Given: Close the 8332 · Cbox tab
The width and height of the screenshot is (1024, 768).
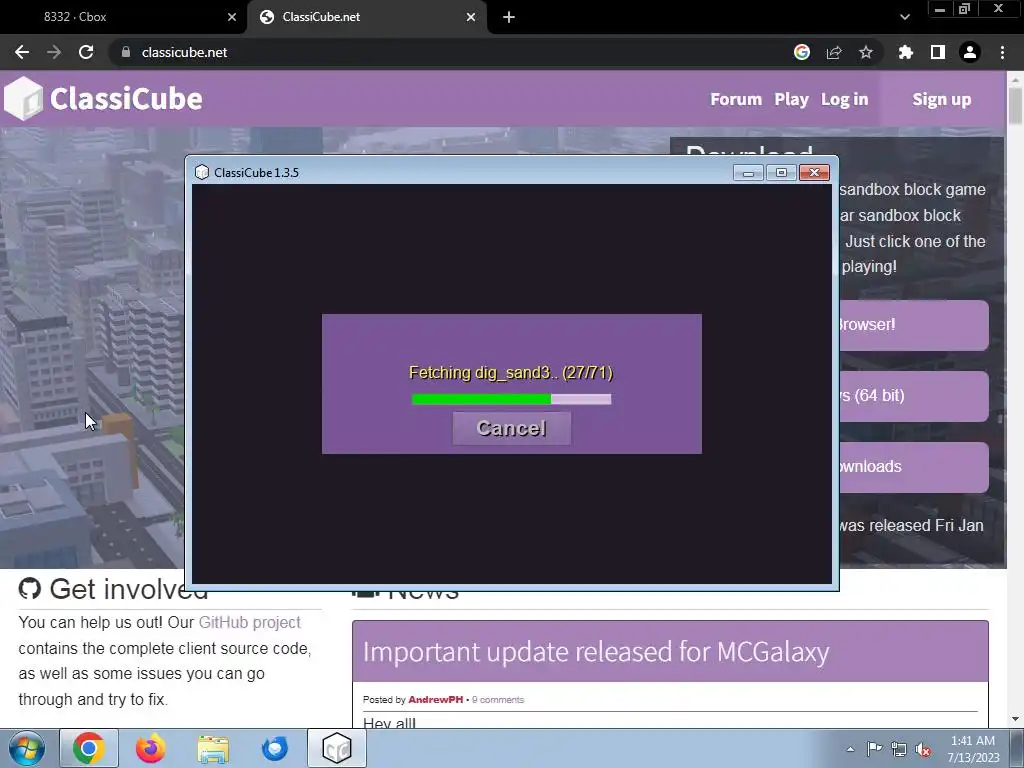Looking at the screenshot, I should tap(232, 17).
